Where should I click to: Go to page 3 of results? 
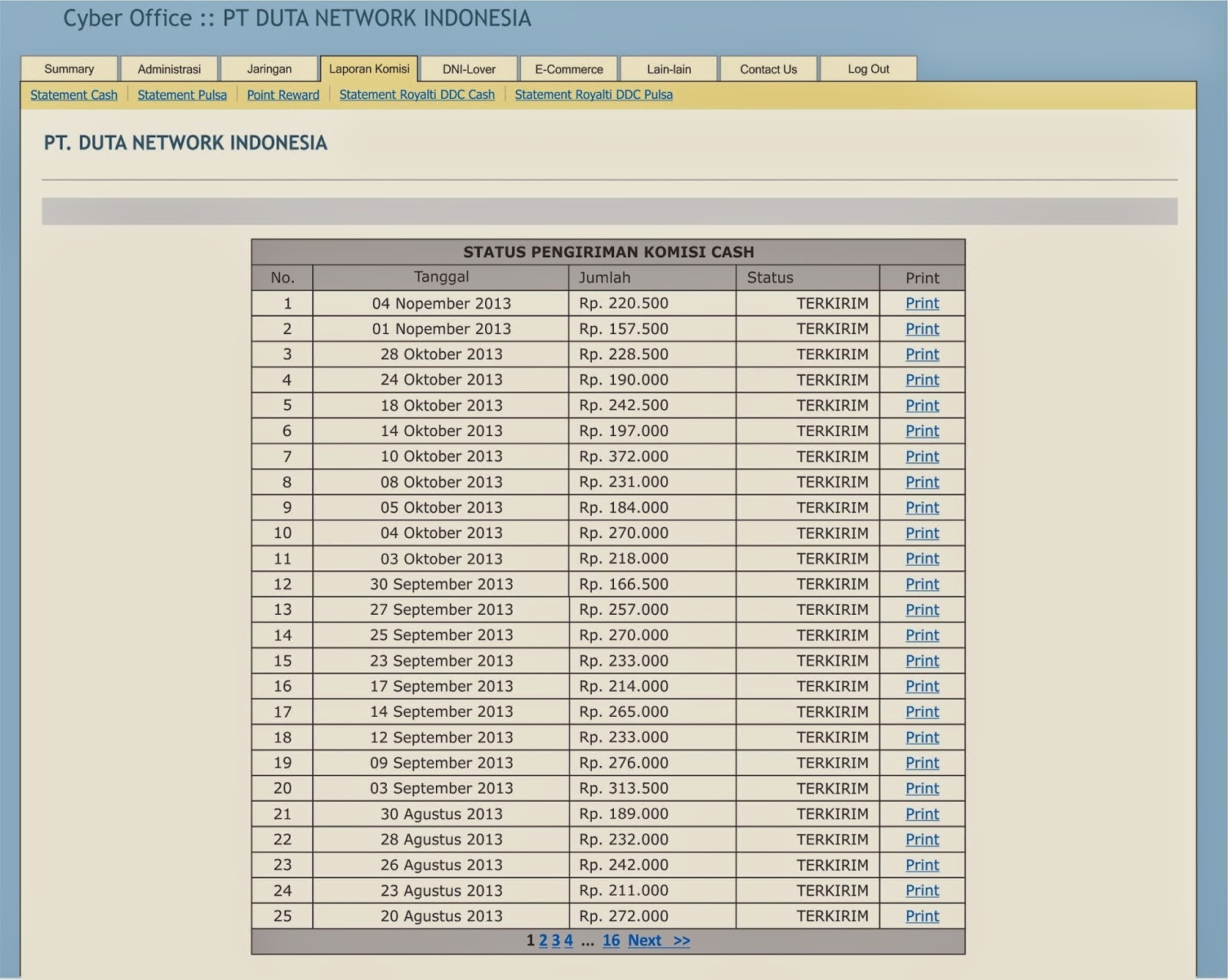(x=556, y=940)
